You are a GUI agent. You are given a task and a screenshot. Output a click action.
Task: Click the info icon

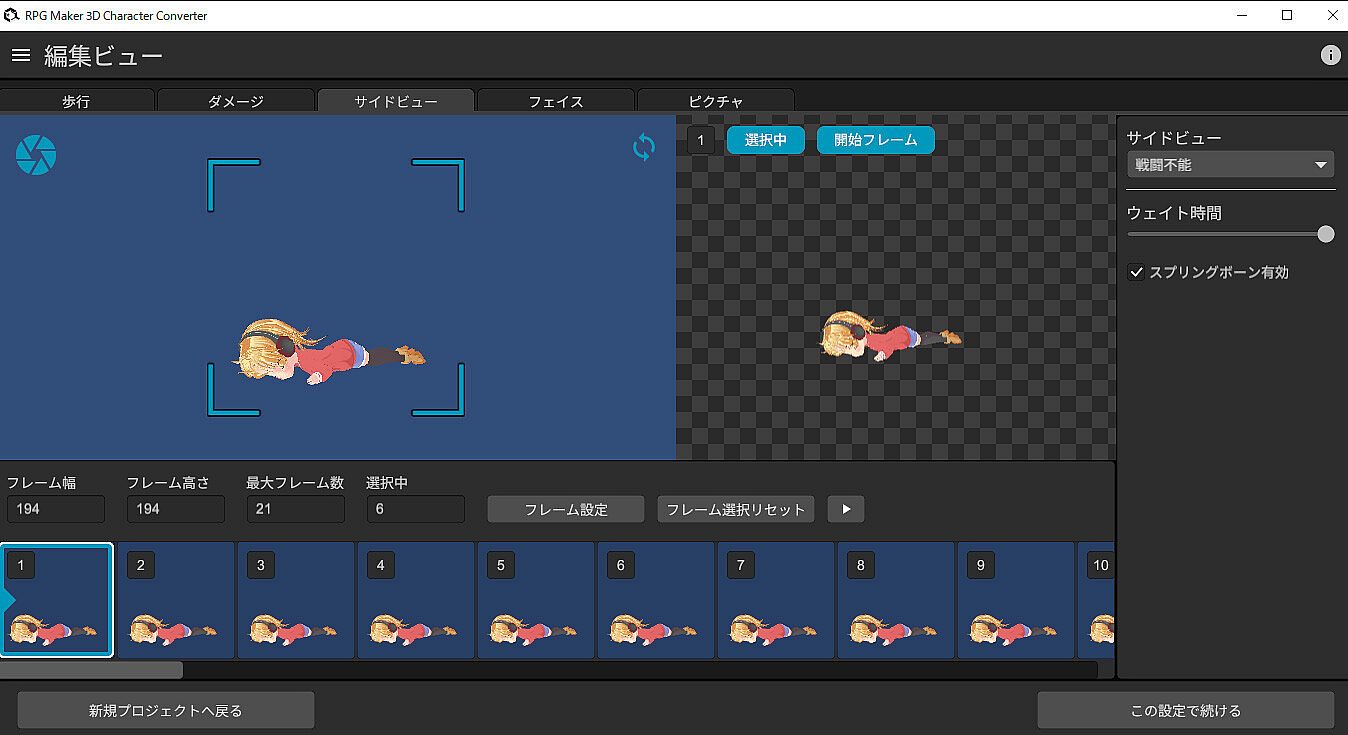pos(1330,55)
